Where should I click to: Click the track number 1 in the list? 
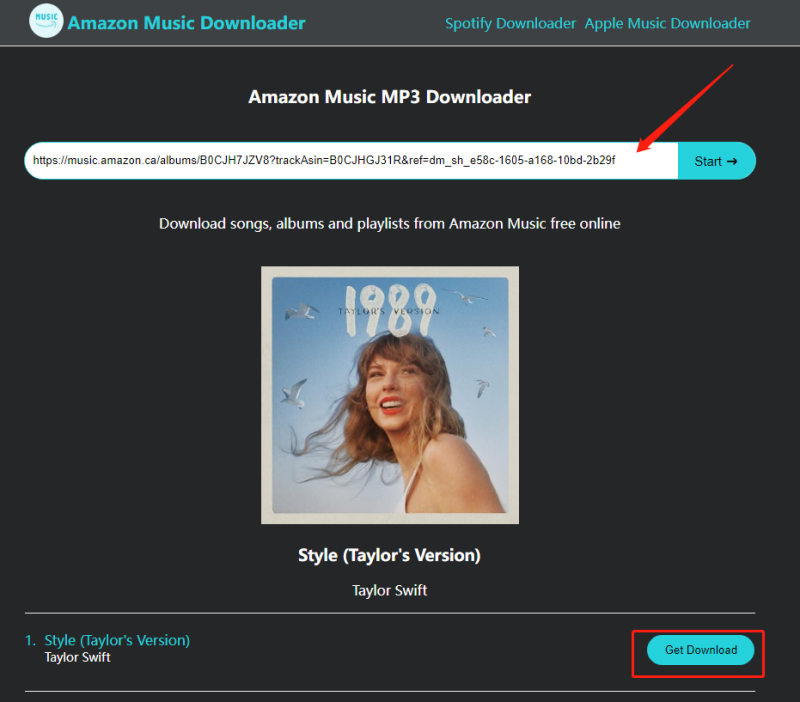(x=30, y=640)
